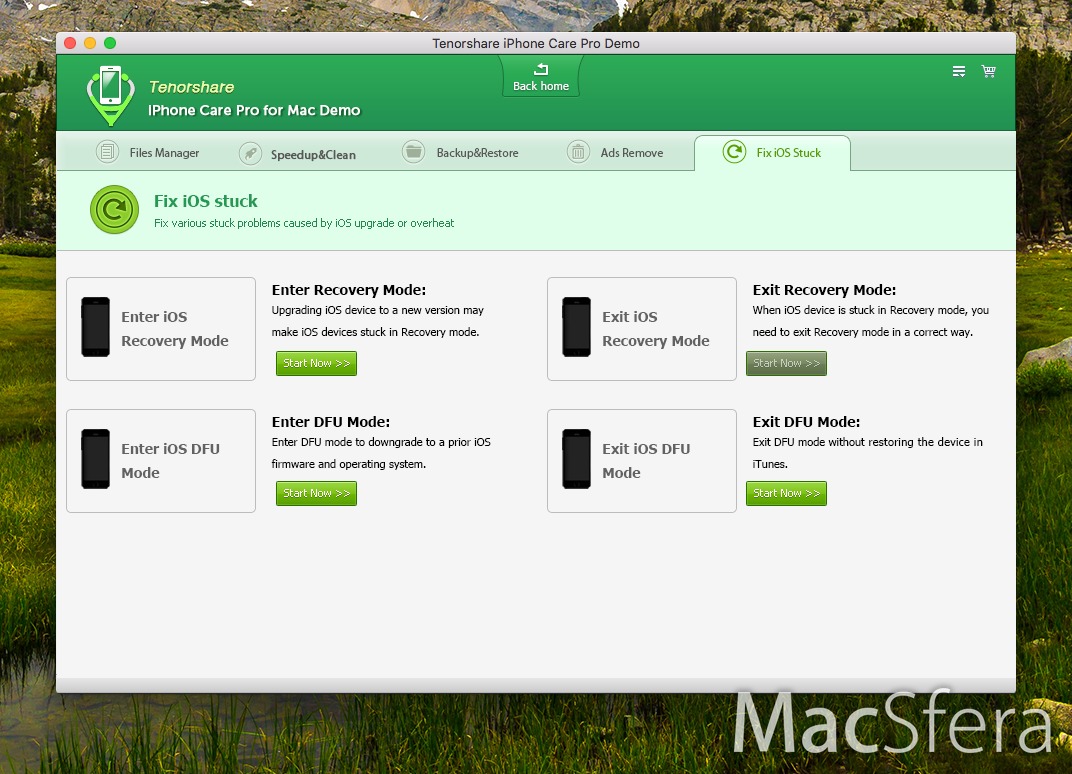Image resolution: width=1072 pixels, height=774 pixels.
Task: Select the Exit iOS Recovery Mode card
Action: point(642,329)
